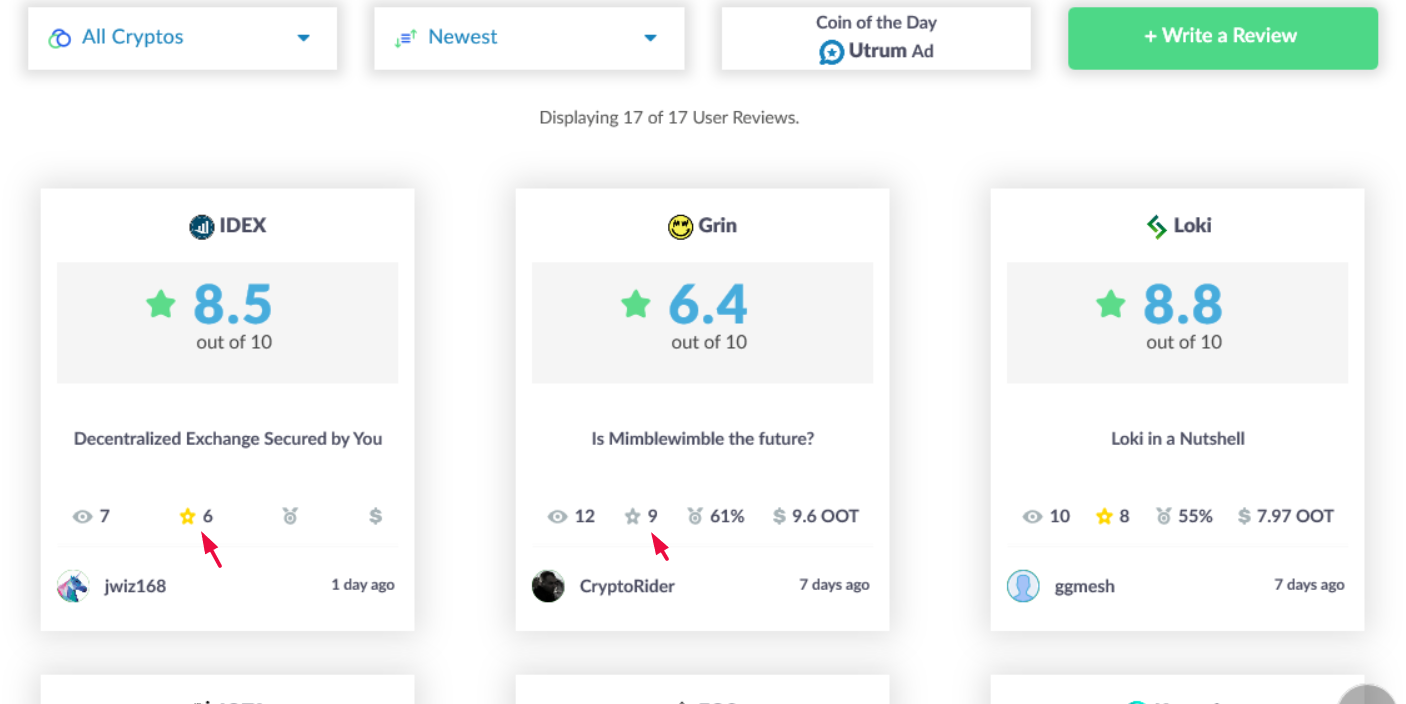The width and height of the screenshot is (1406, 704).
Task: Click the 8.5 rating score
Action: pos(233,304)
